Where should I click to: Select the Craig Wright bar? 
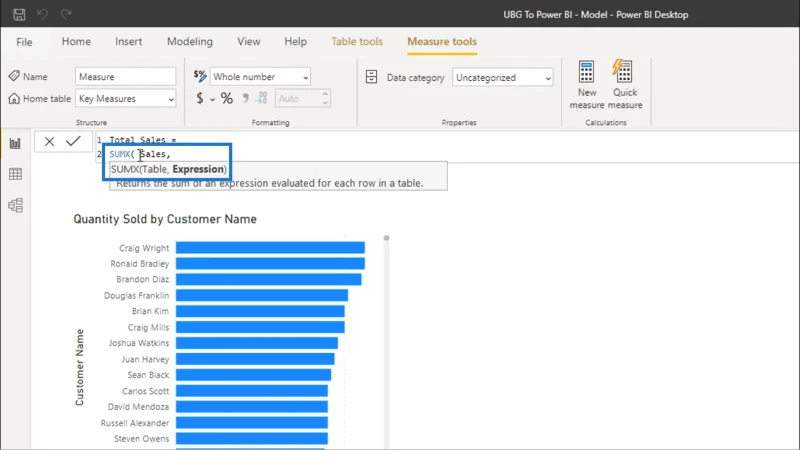(270, 247)
